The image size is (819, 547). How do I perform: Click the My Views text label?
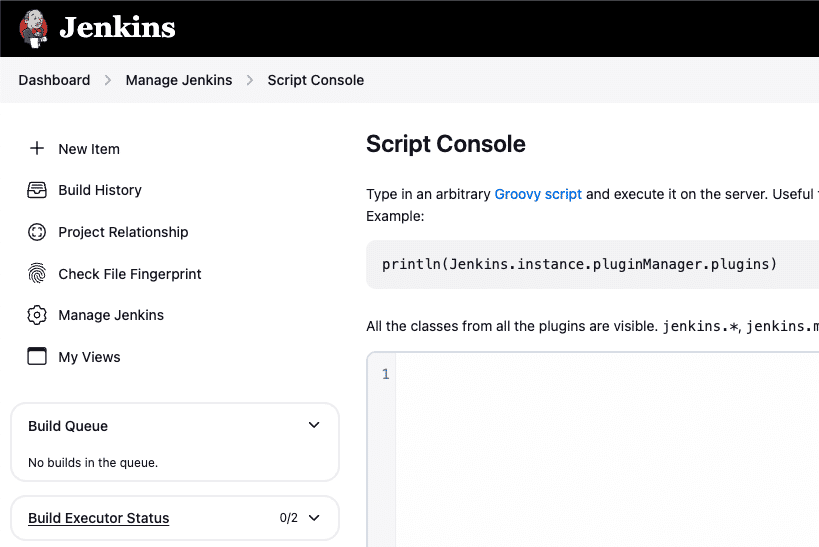89,357
